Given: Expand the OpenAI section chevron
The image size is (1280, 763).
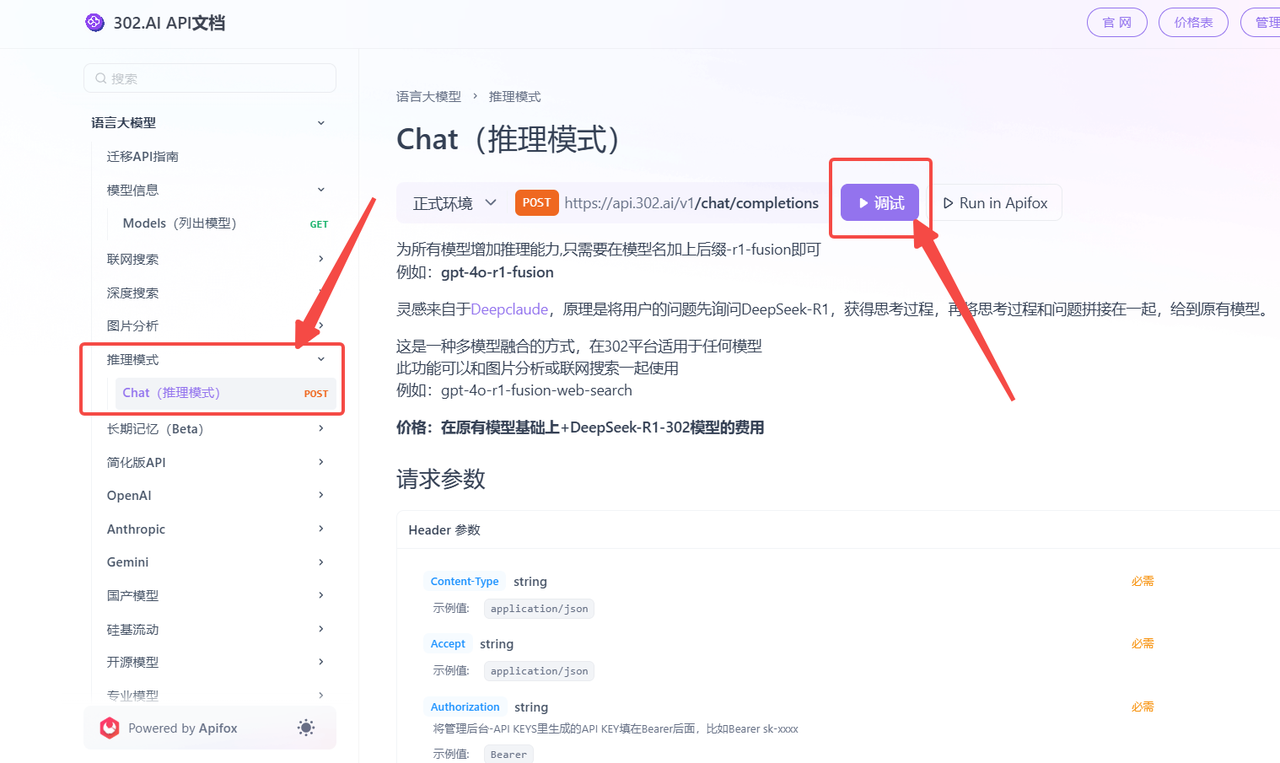Looking at the screenshot, I should click(x=321, y=495).
